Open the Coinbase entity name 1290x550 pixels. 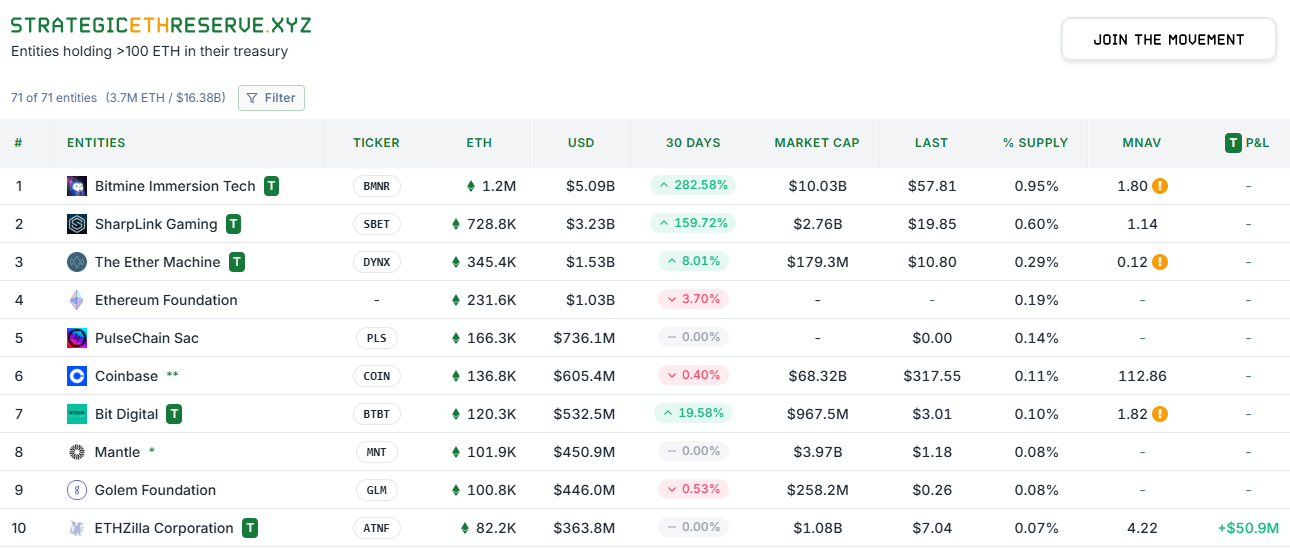(x=126, y=376)
